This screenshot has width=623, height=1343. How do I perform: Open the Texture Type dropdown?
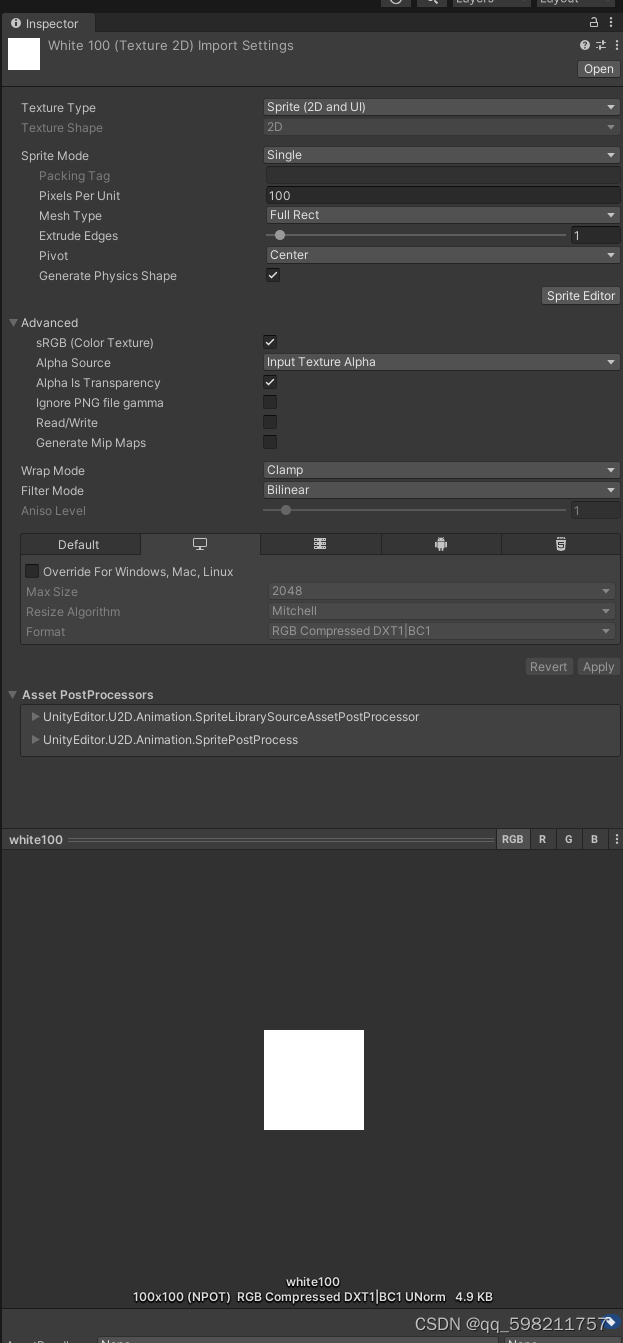click(x=440, y=107)
